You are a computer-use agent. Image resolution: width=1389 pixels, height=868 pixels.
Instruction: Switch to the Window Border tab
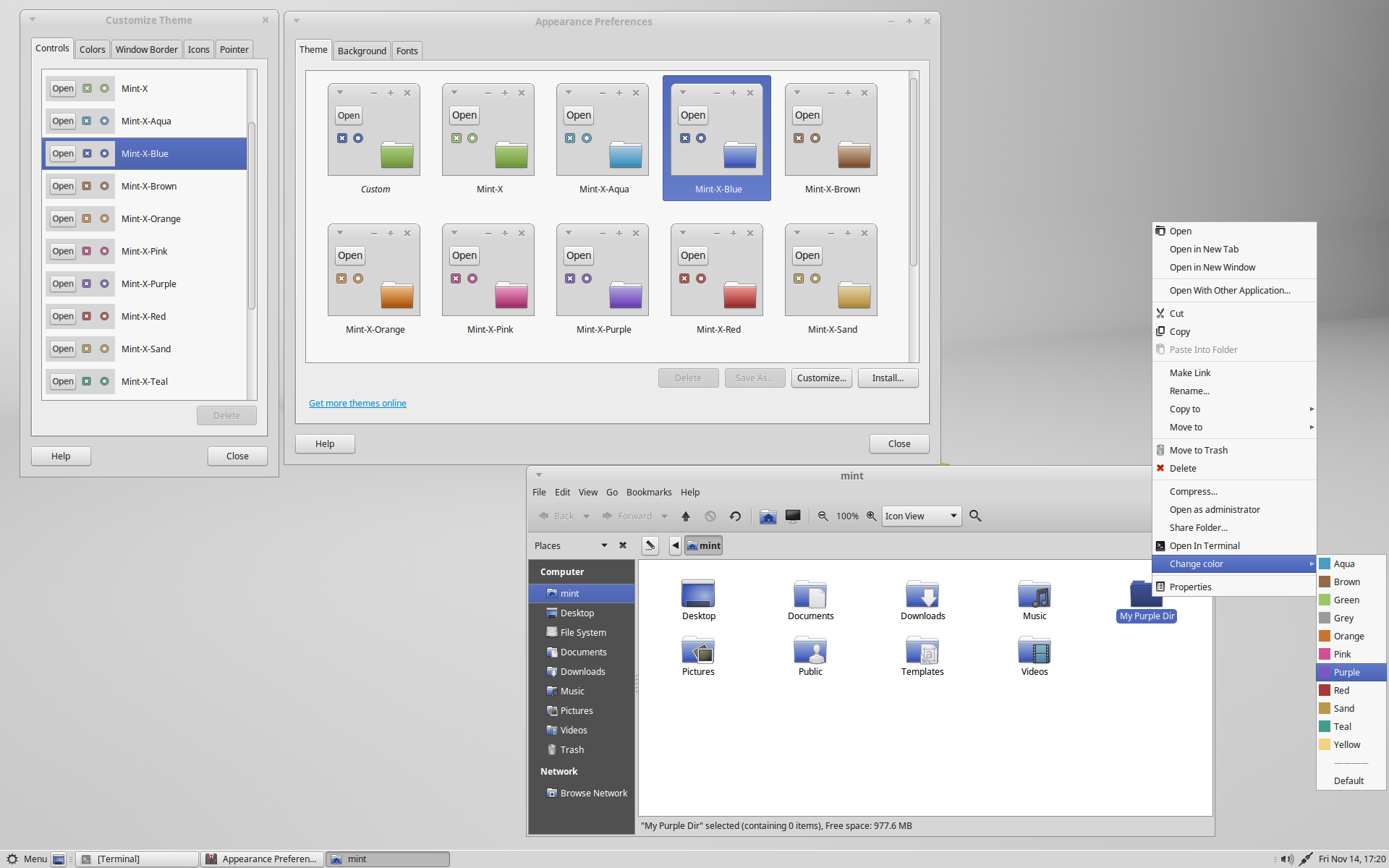click(x=146, y=50)
